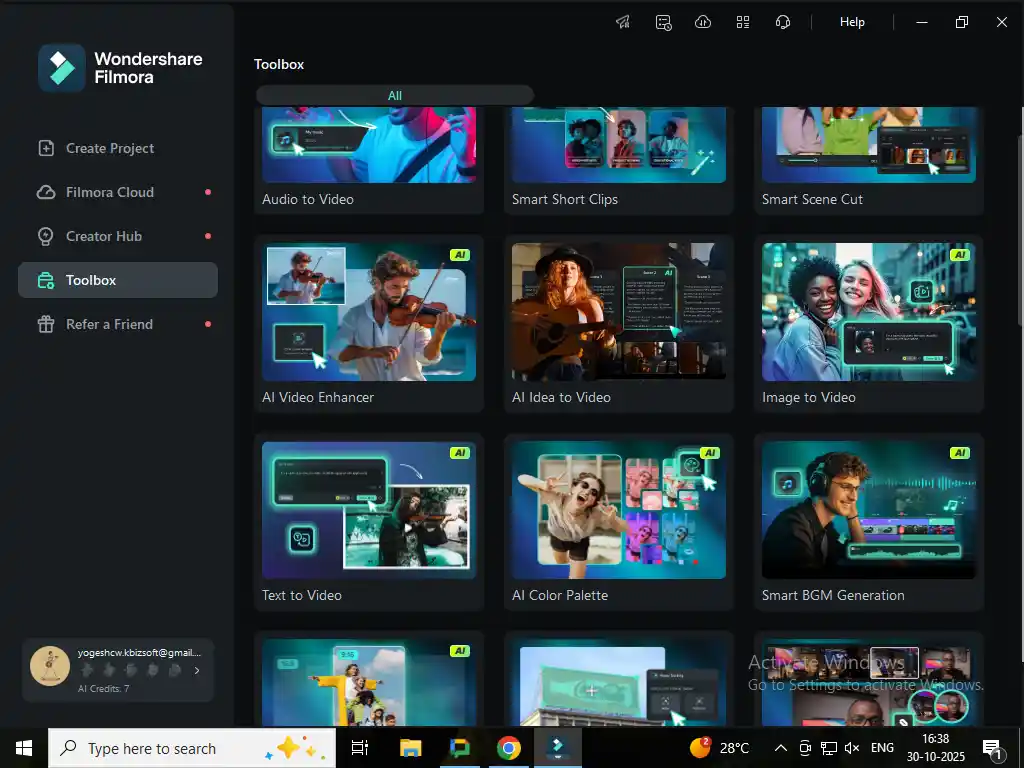Screen dimensions: 1024x768
Task: Toggle the muted system volume icon
Action: [x=852, y=748]
